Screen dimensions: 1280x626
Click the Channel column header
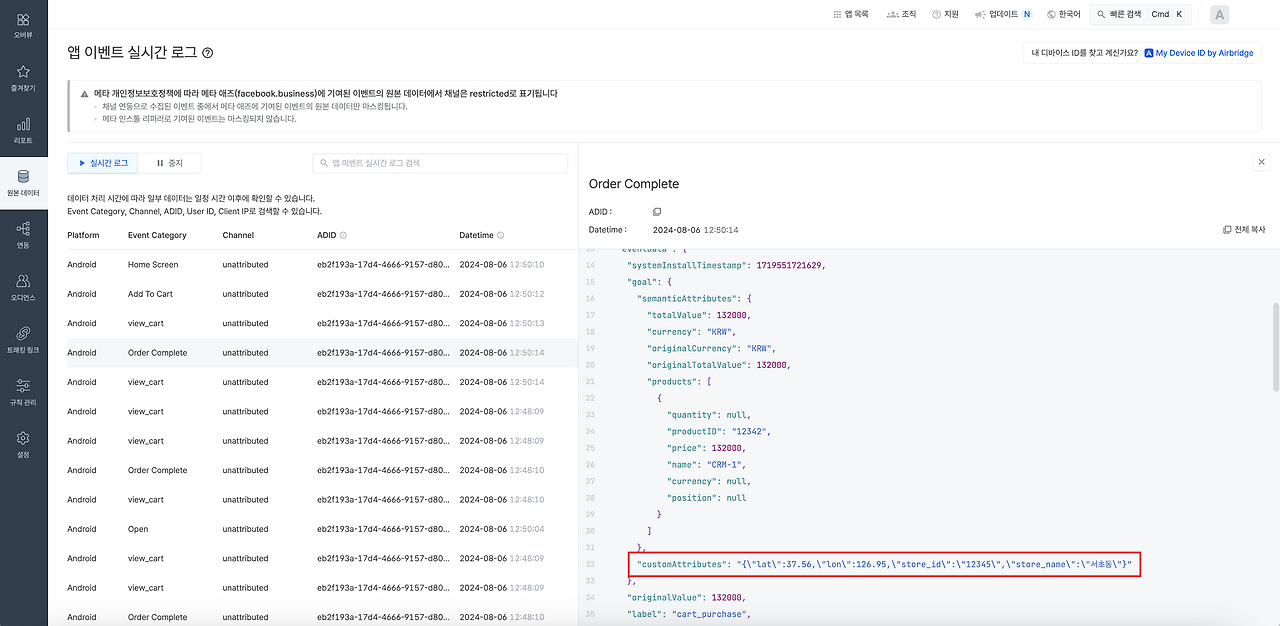238,236
